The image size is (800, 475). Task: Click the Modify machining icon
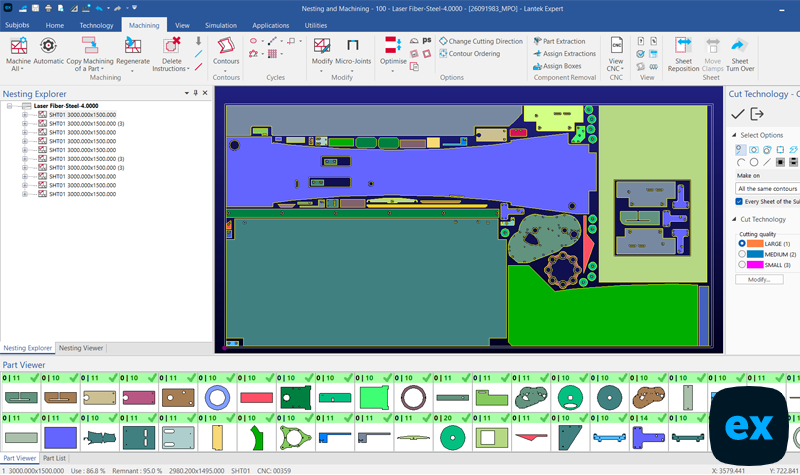point(322,46)
